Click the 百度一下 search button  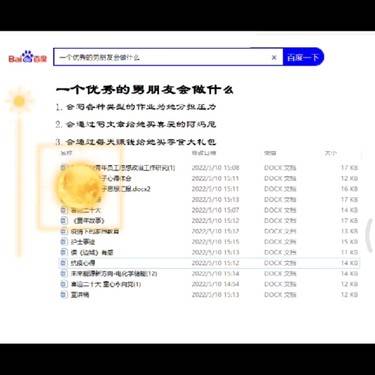pos(303,57)
